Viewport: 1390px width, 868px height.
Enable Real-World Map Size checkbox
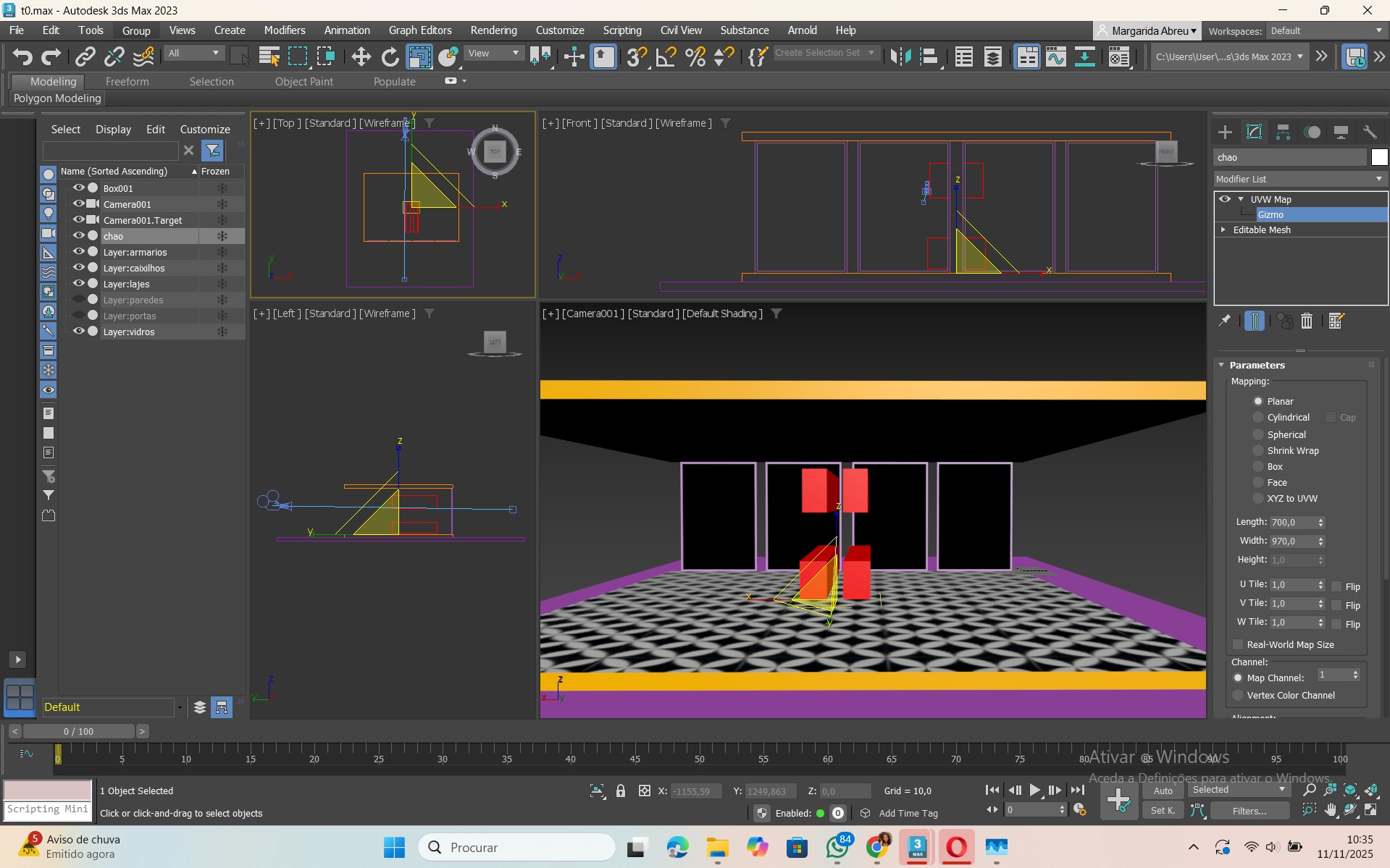1238,644
